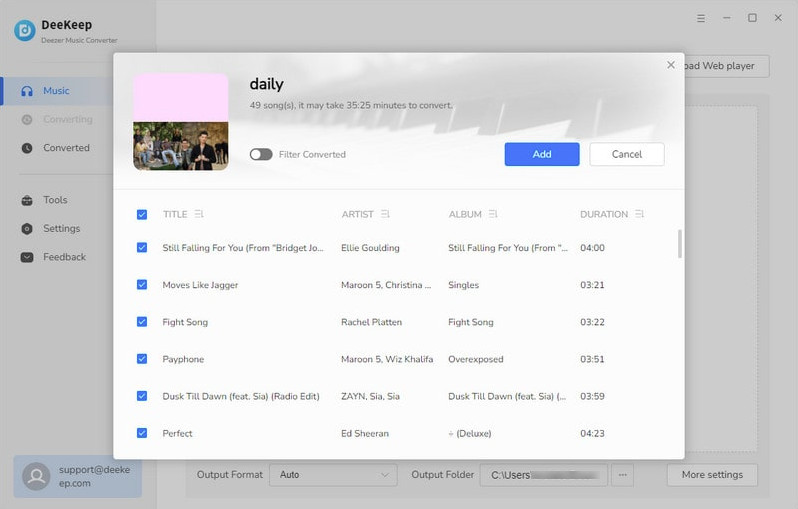Click the toolbox icon beside Tools
Screen dimensions: 798x509
coord(27,201)
